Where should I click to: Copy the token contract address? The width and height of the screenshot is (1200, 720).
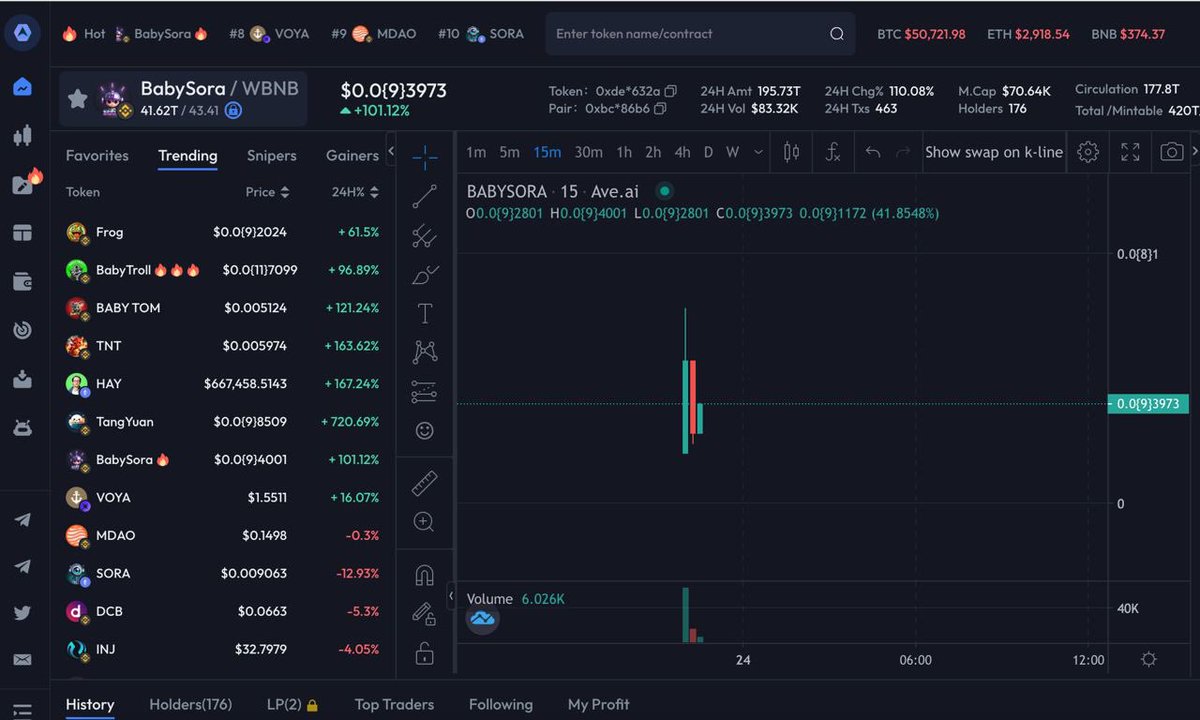[x=671, y=91]
